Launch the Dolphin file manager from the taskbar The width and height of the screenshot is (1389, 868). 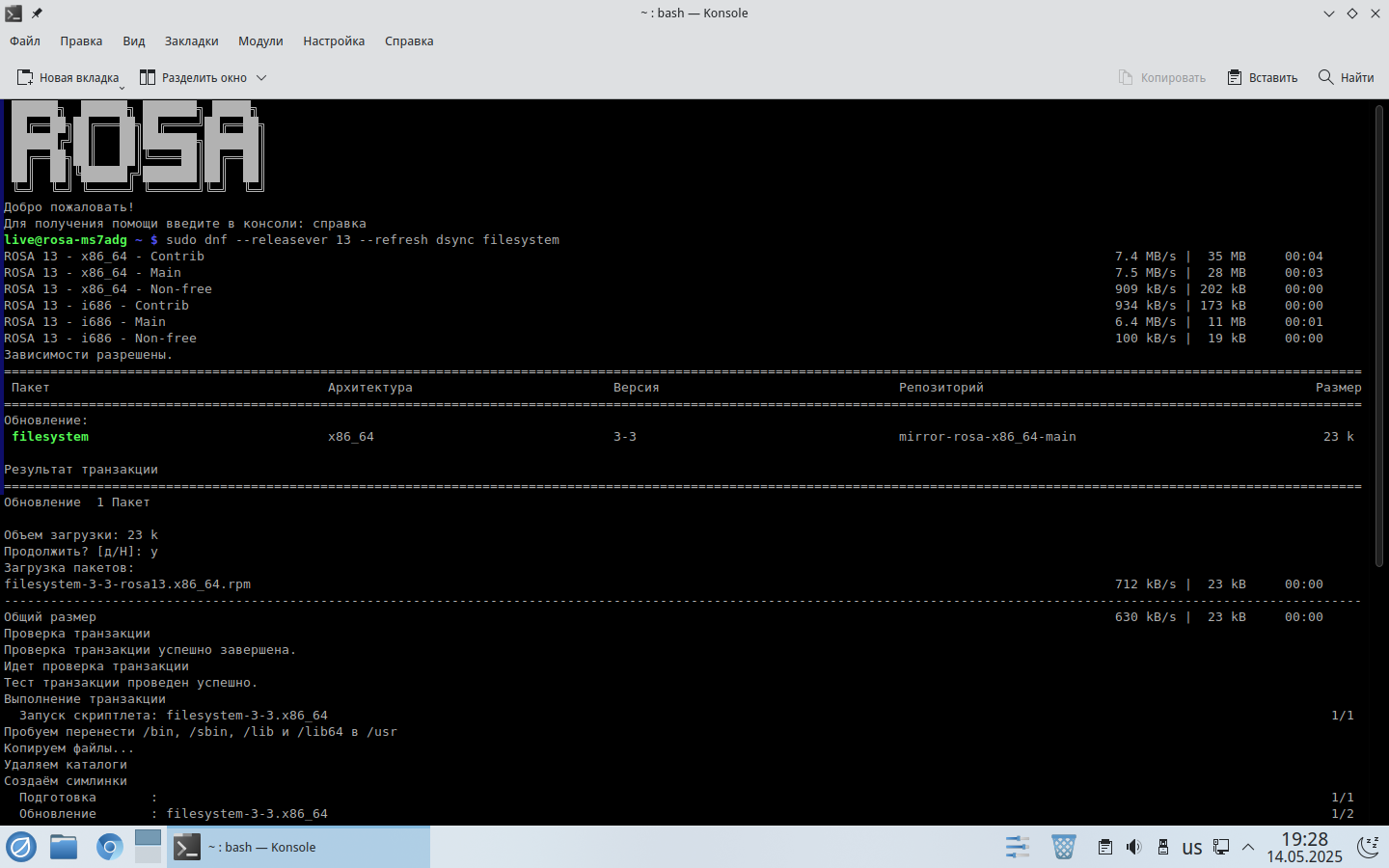(64, 847)
